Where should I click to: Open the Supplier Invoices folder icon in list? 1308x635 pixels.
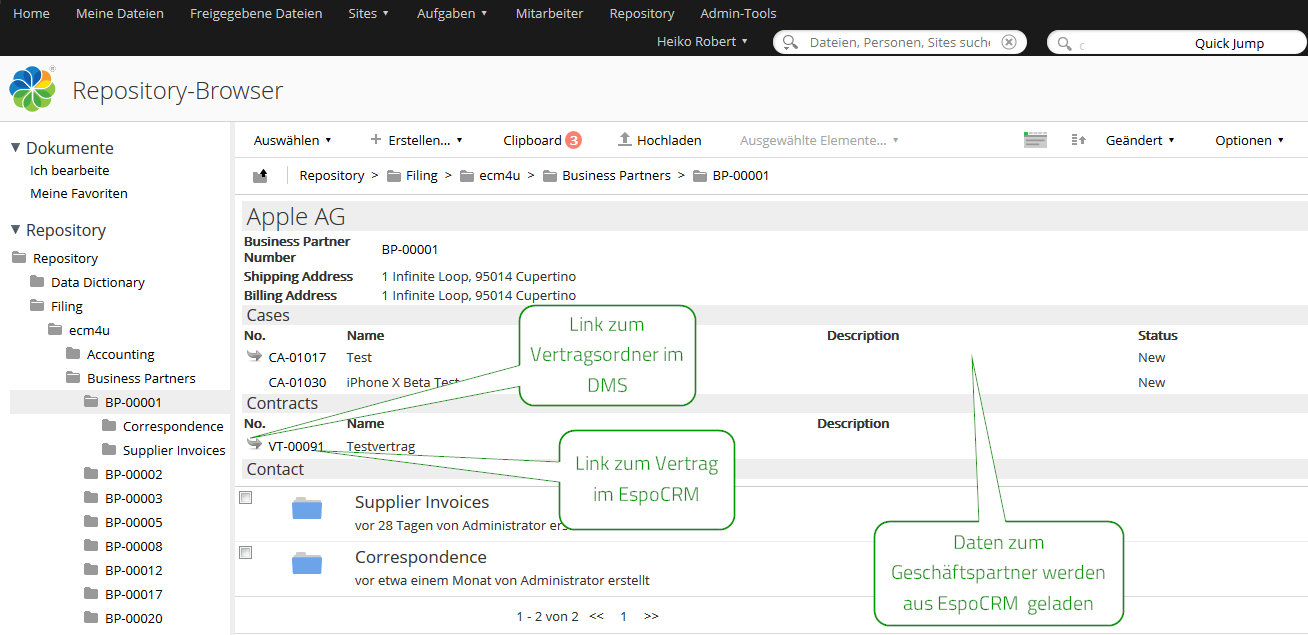(307, 509)
